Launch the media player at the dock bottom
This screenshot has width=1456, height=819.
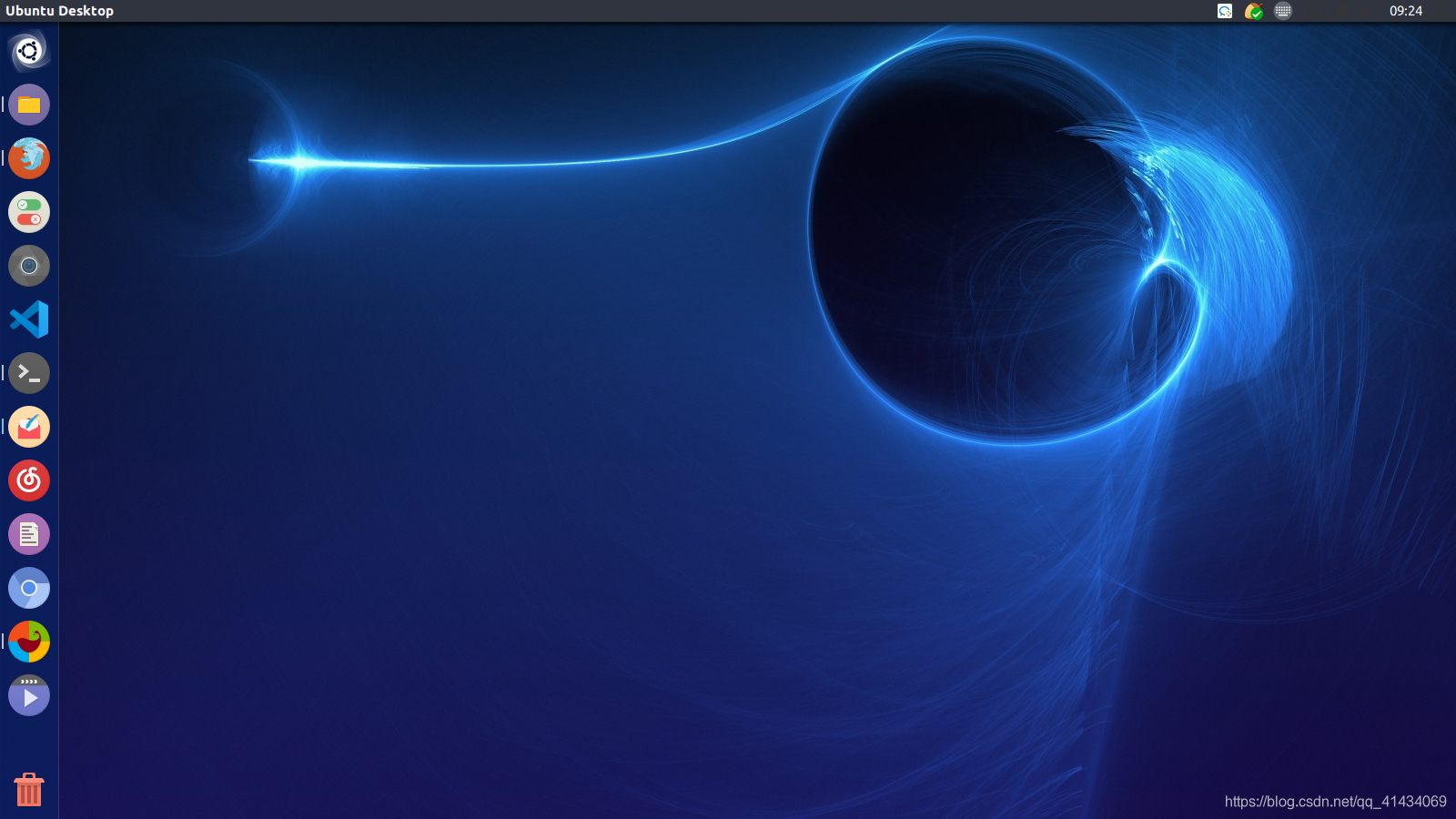click(28, 695)
